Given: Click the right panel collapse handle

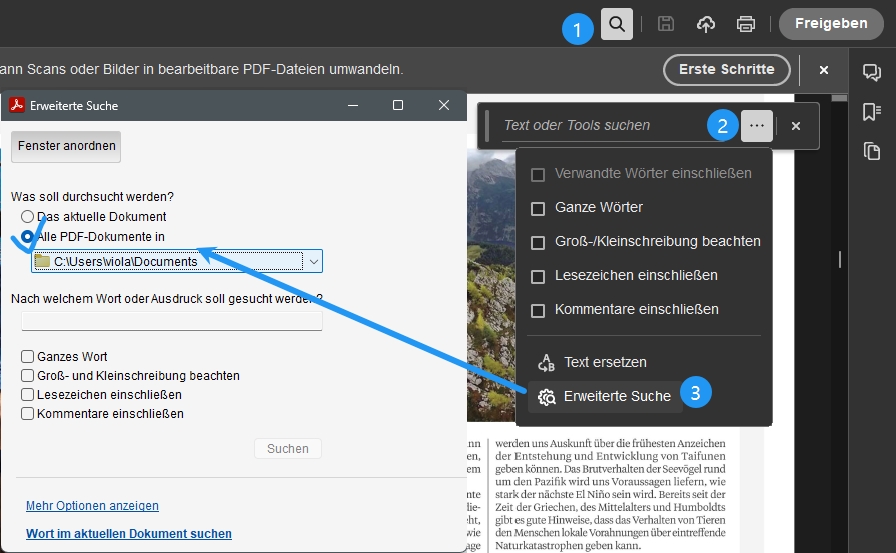Looking at the screenshot, I should click(839, 260).
